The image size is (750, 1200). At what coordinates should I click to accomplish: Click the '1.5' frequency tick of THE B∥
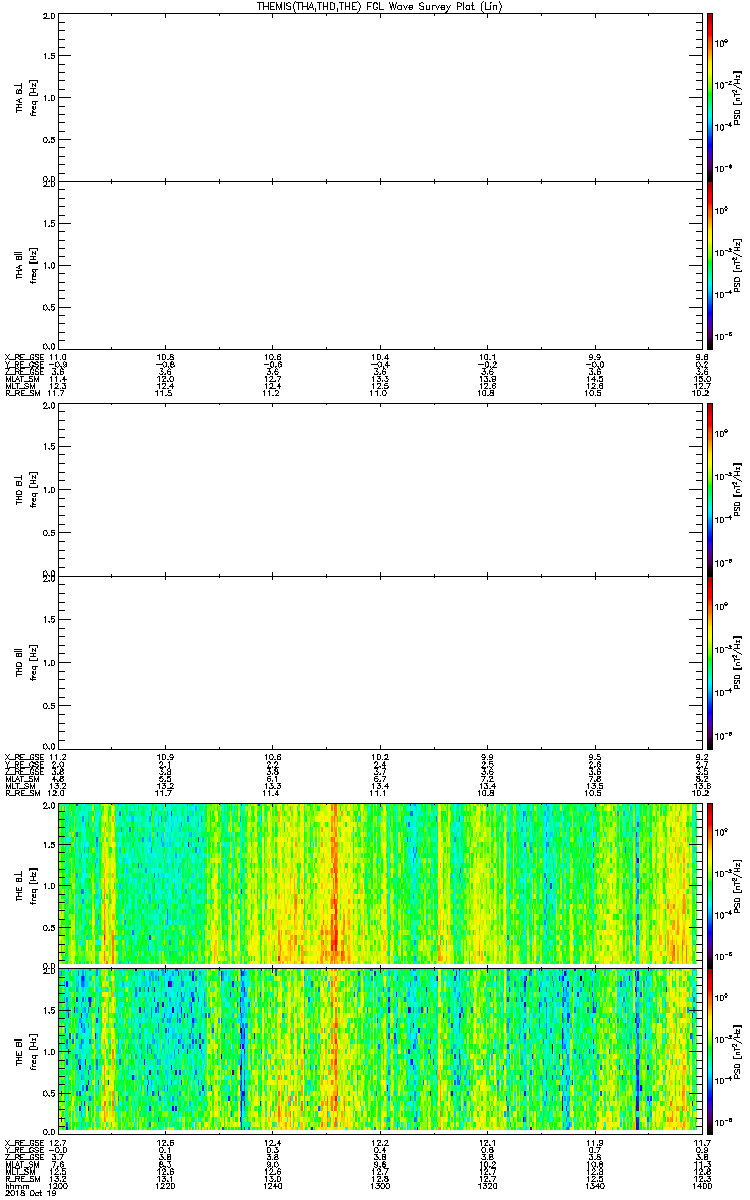coord(49,1010)
